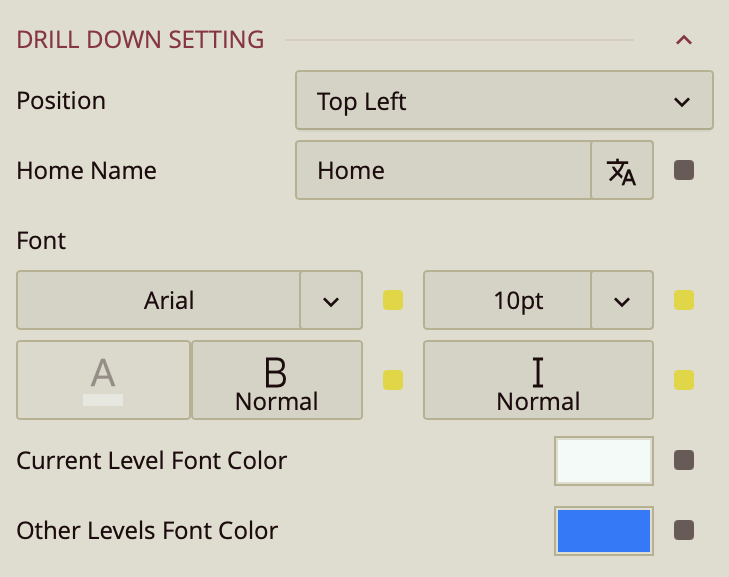The image size is (729, 577).
Task: Open the 10pt font size dropdown arrow
Action: coord(621,300)
